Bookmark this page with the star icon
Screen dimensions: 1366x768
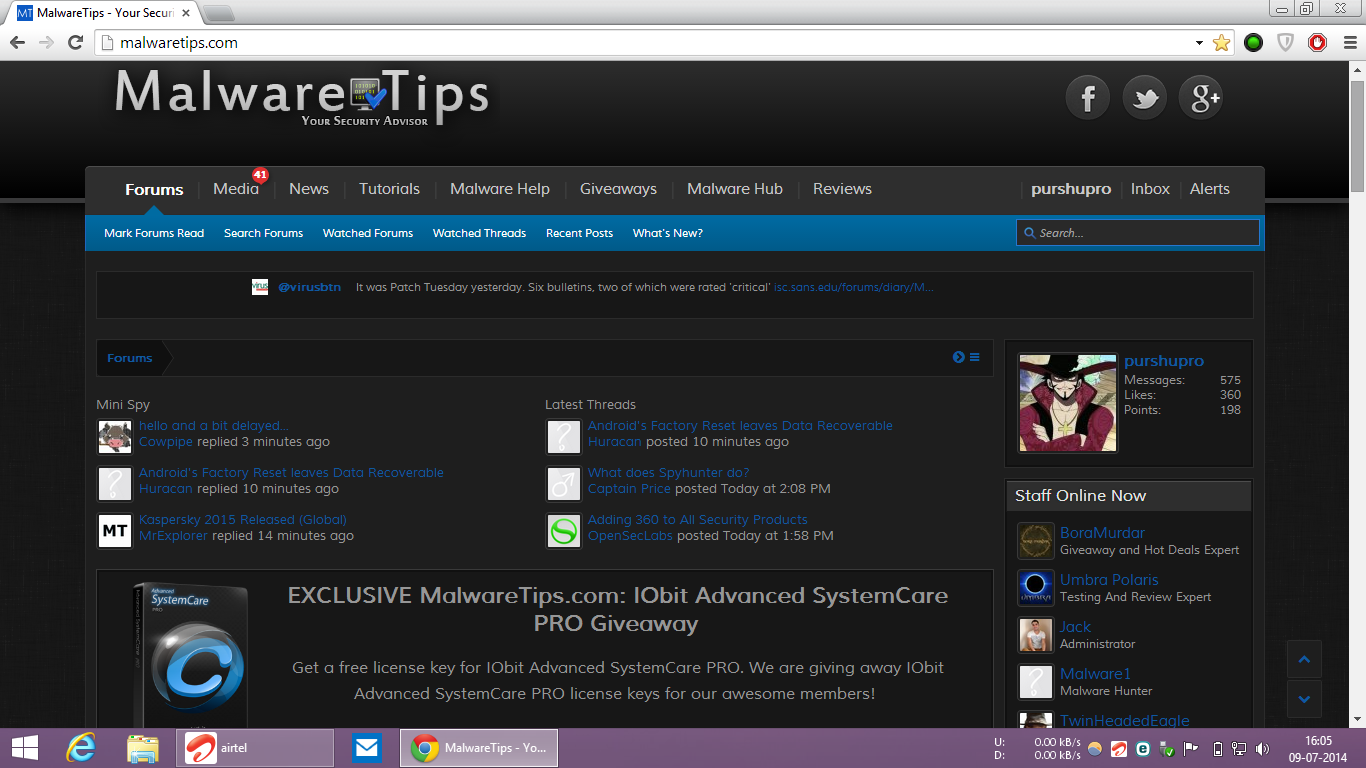click(x=1221, y=43)
